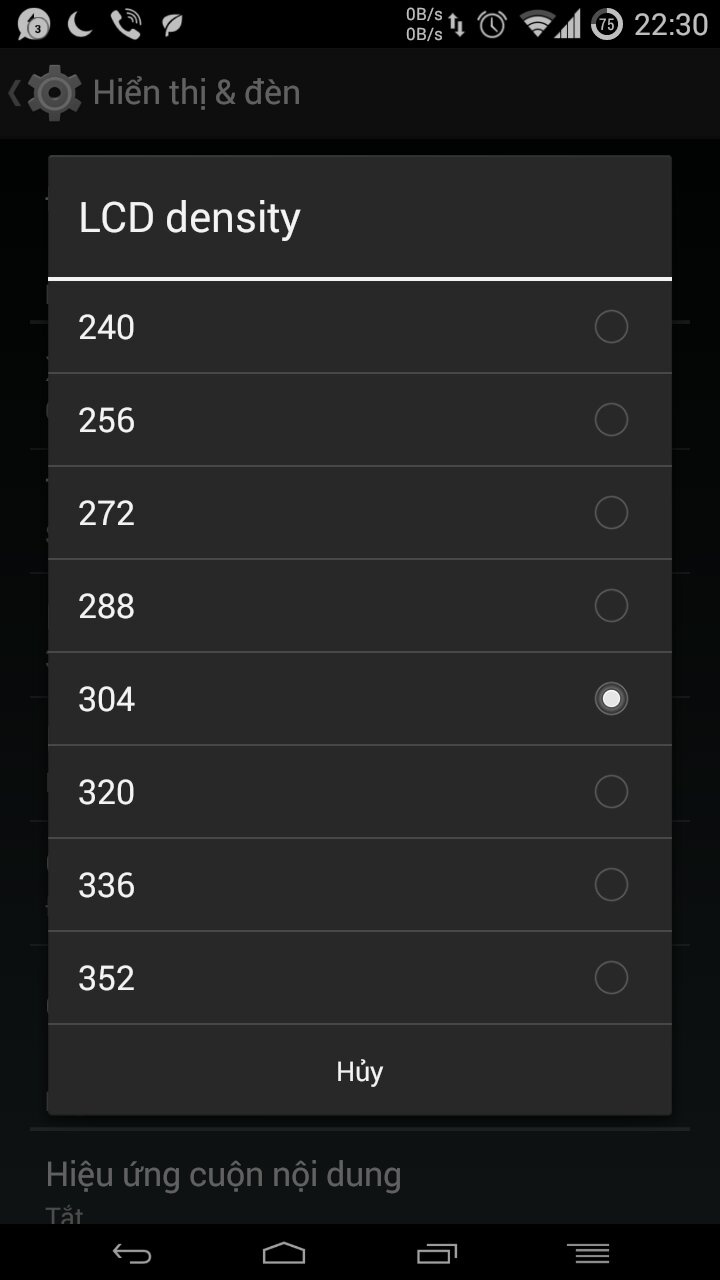Tap the menu icon in navigation bar
720x1280 pixels.
point(588,1253)
